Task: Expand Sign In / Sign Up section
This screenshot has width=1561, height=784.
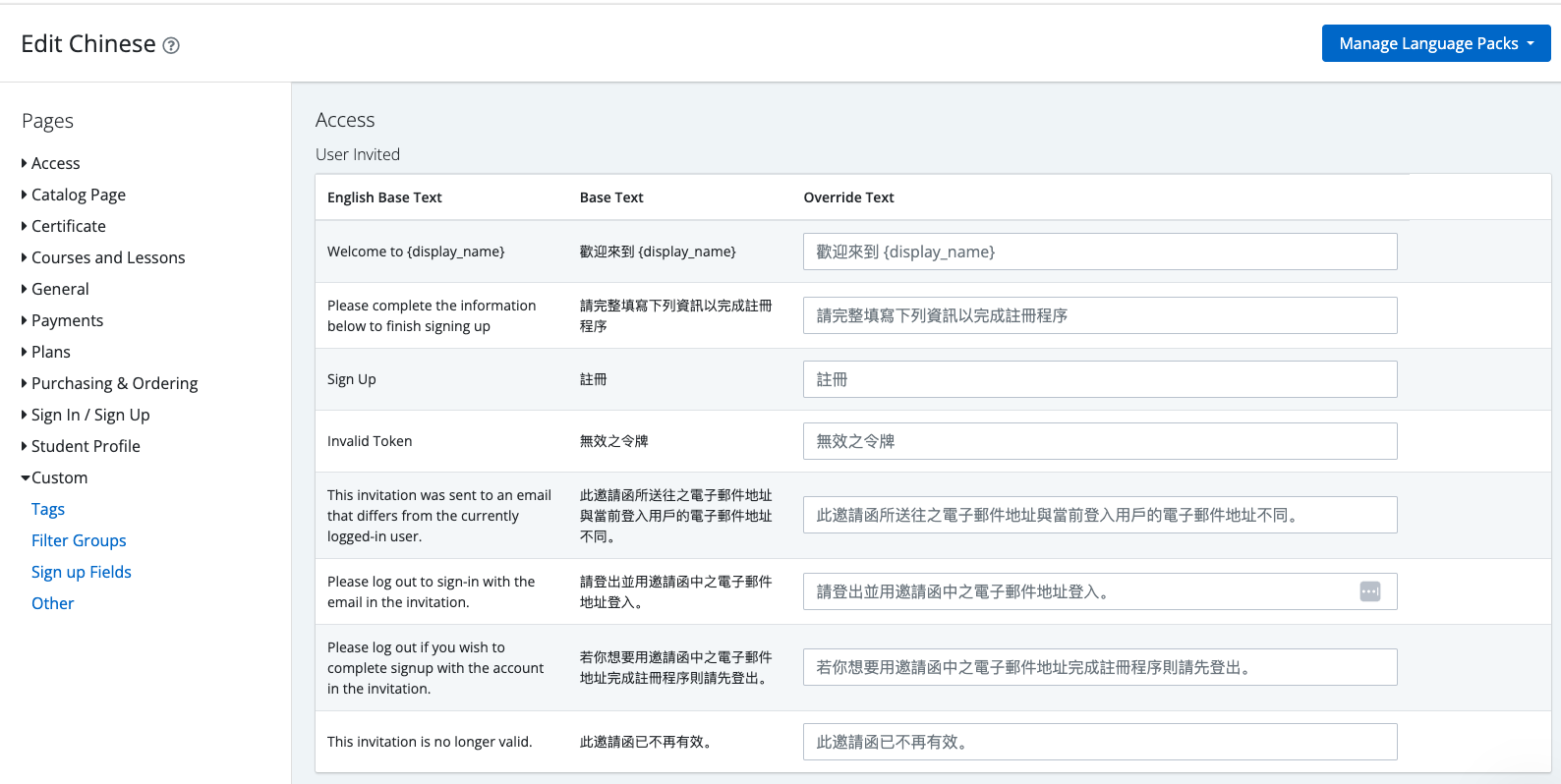Action: pyautogui.click(x=86, y=415)
